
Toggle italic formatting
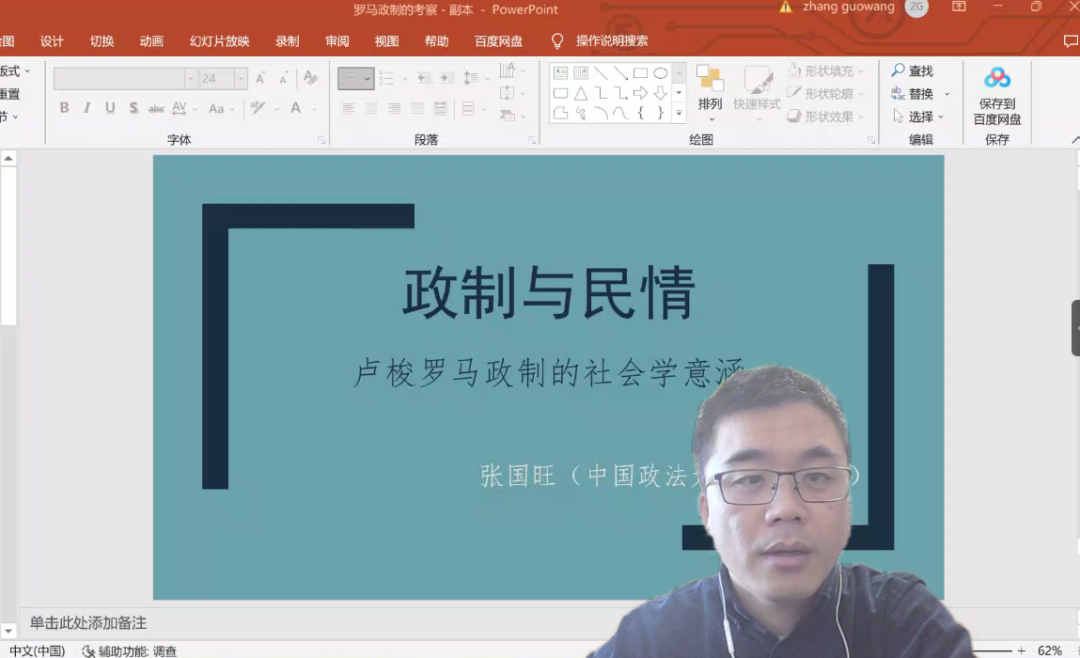click(87, 108)
